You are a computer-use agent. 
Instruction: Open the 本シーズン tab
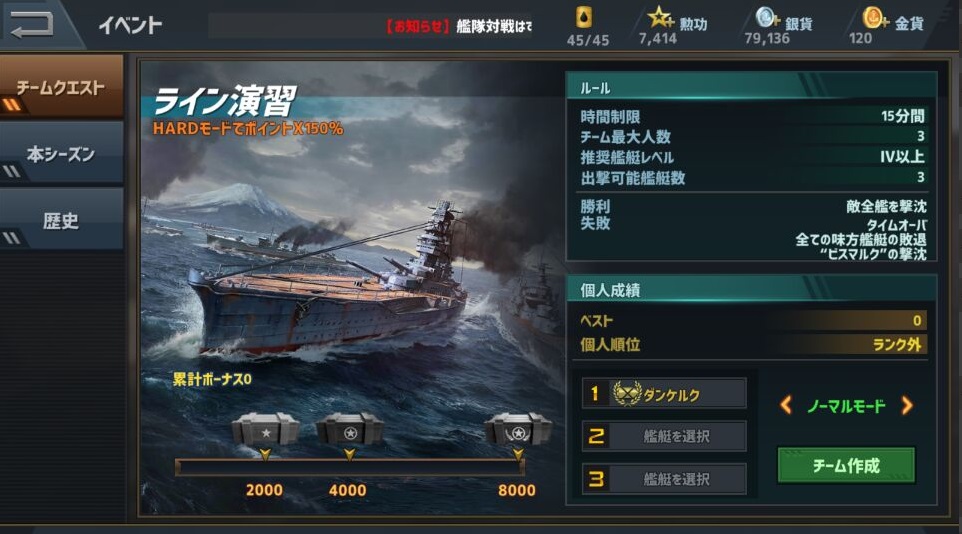(61, 153)
